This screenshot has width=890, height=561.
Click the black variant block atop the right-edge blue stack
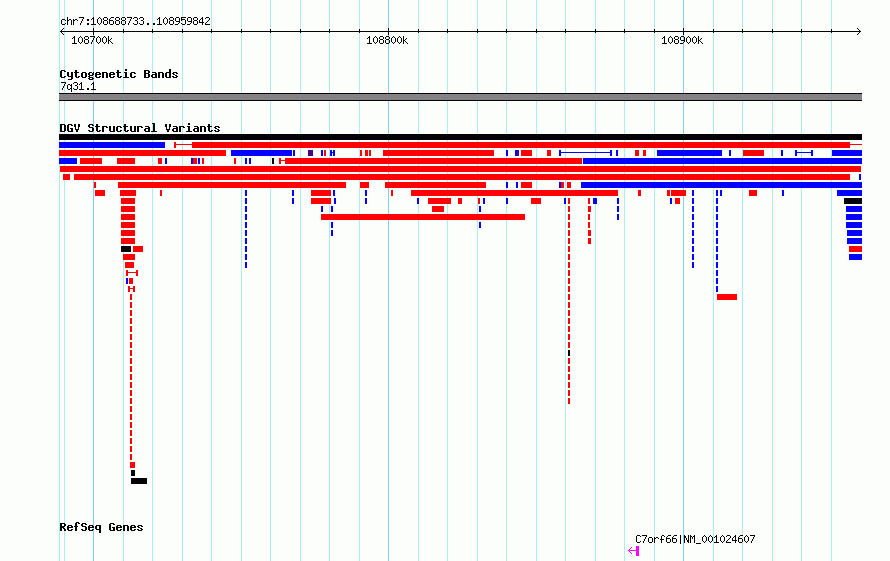coord(853,201)
